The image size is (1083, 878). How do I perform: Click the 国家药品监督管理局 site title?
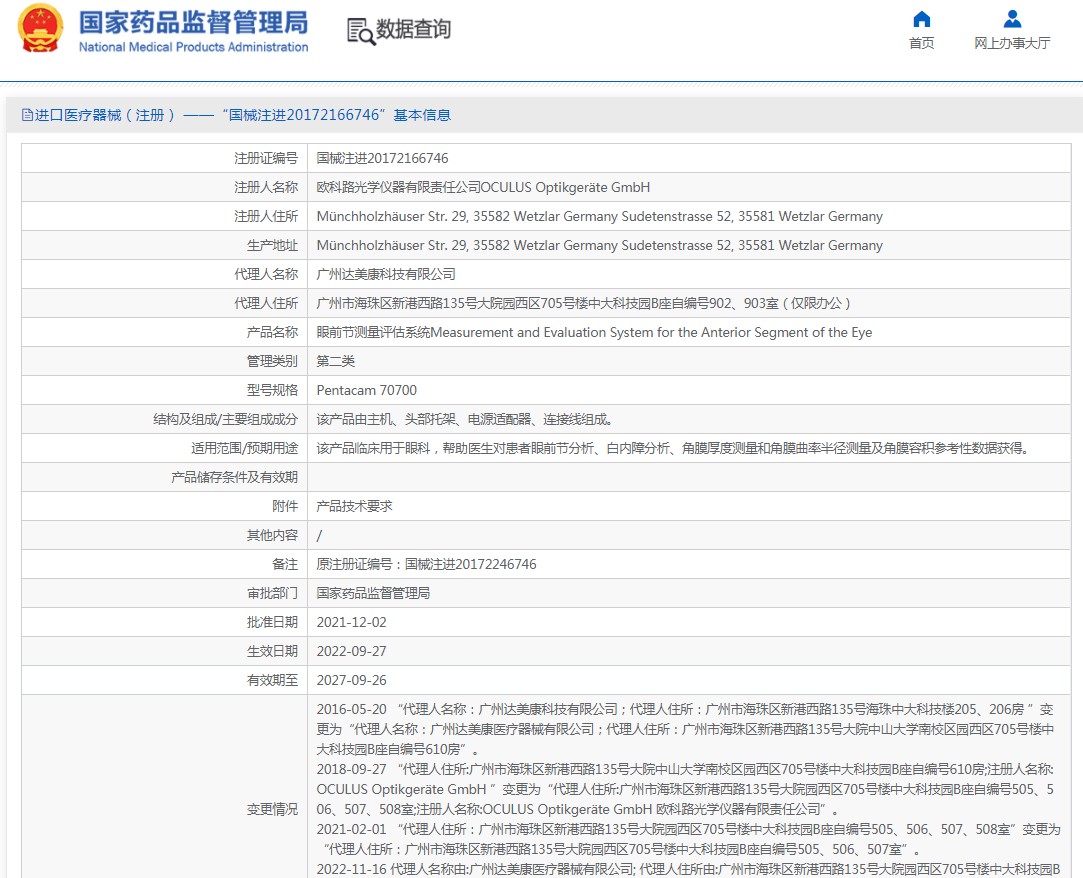(x=193, y=23)
